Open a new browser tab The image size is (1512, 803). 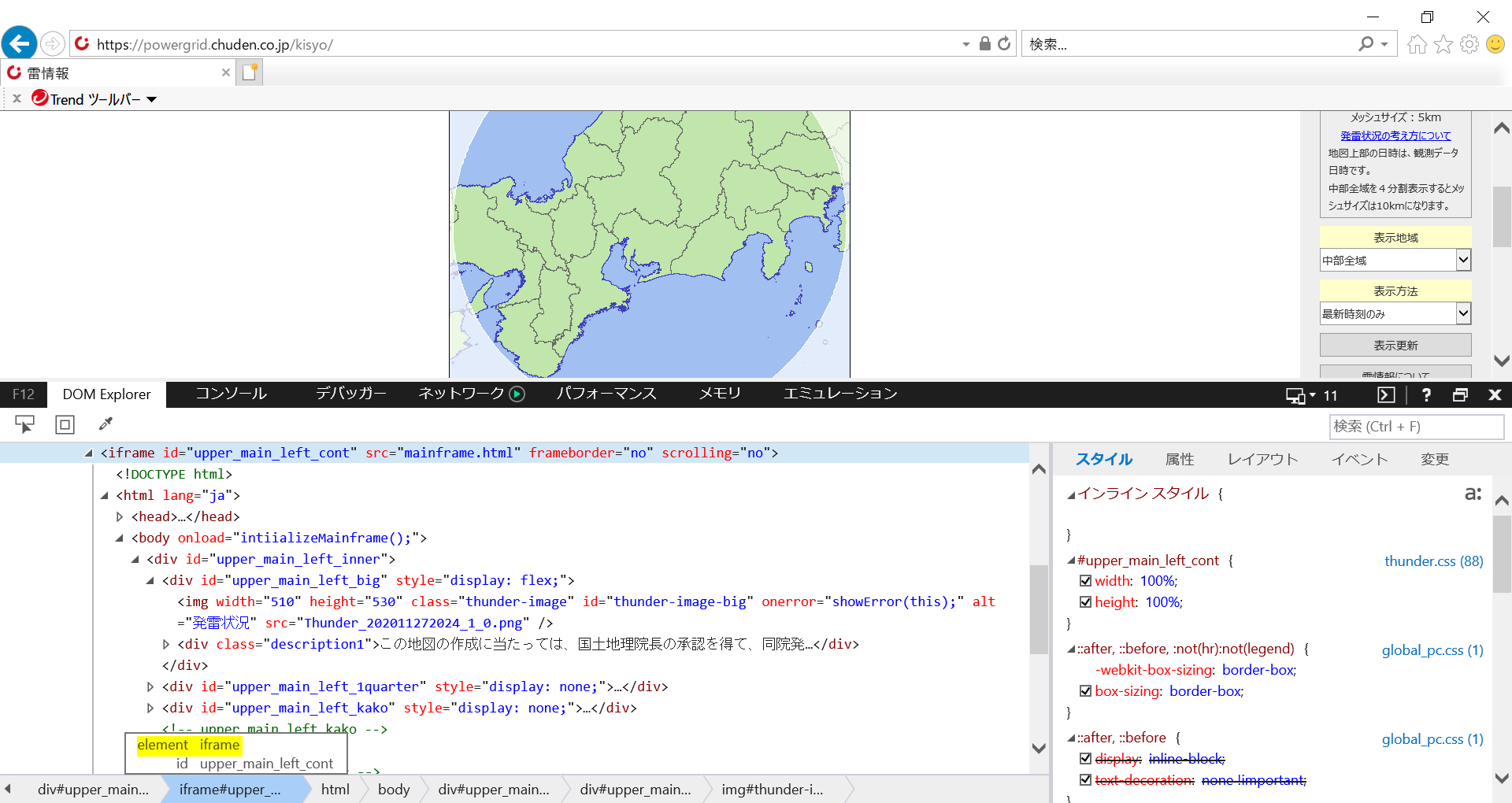250,72
